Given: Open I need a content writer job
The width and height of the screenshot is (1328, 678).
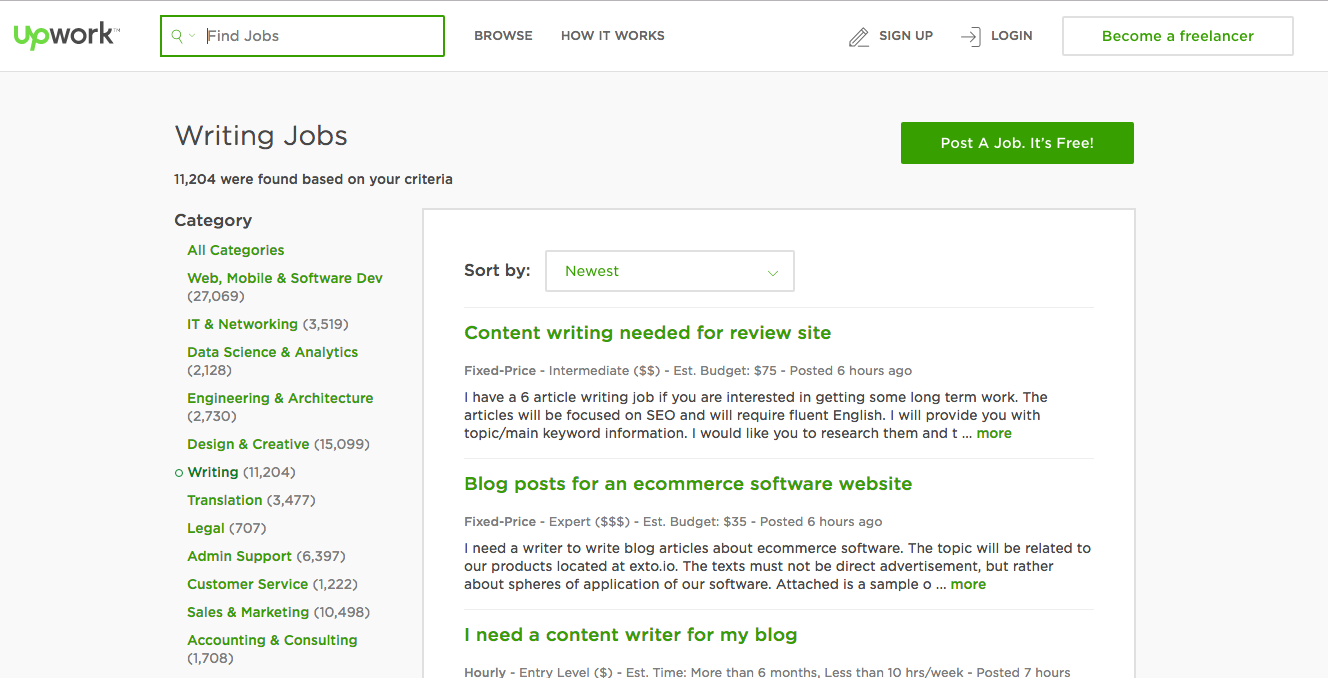Looking at the screenshot, I should (630, 635).
